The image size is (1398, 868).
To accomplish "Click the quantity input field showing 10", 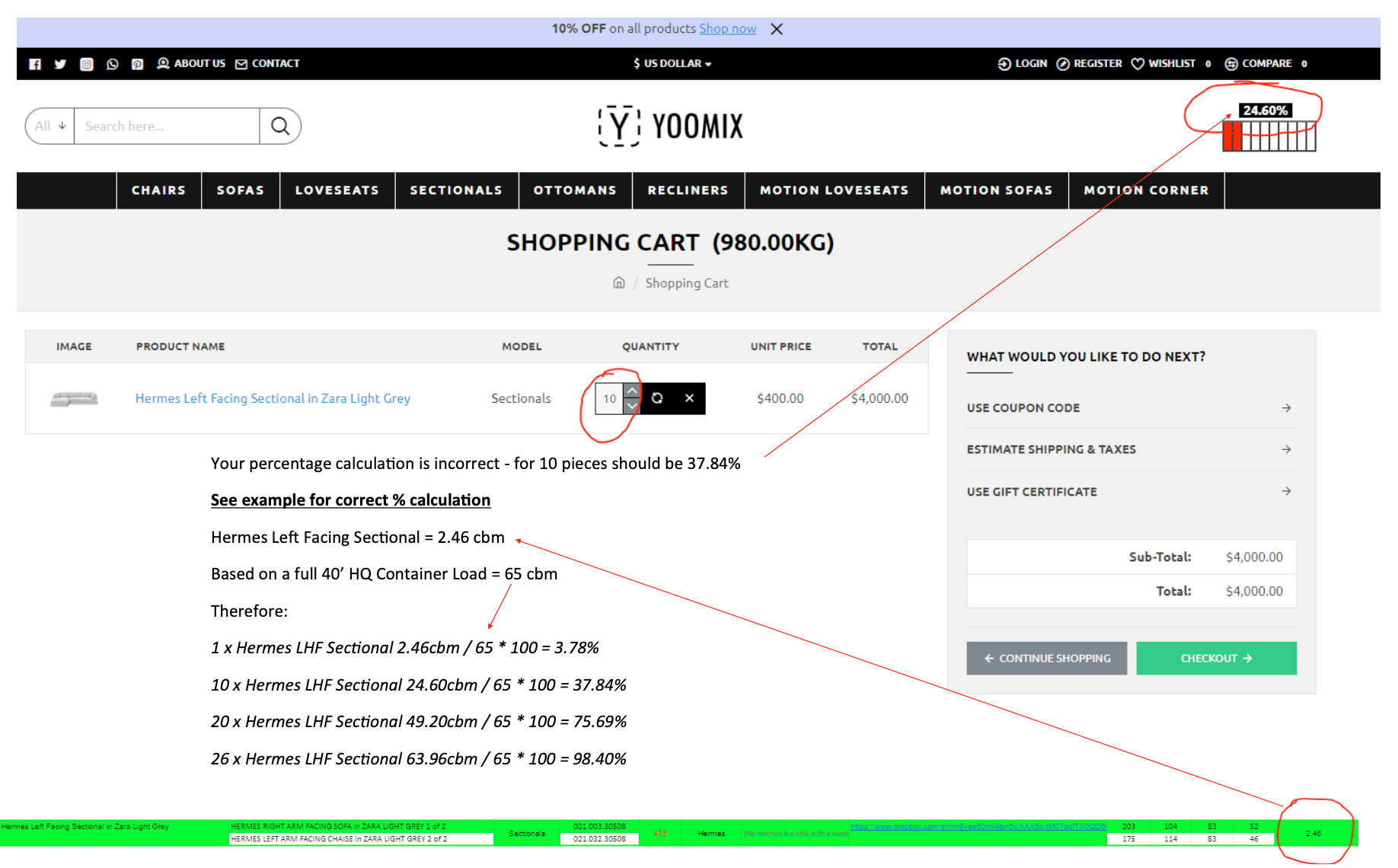I will (609, 398).
